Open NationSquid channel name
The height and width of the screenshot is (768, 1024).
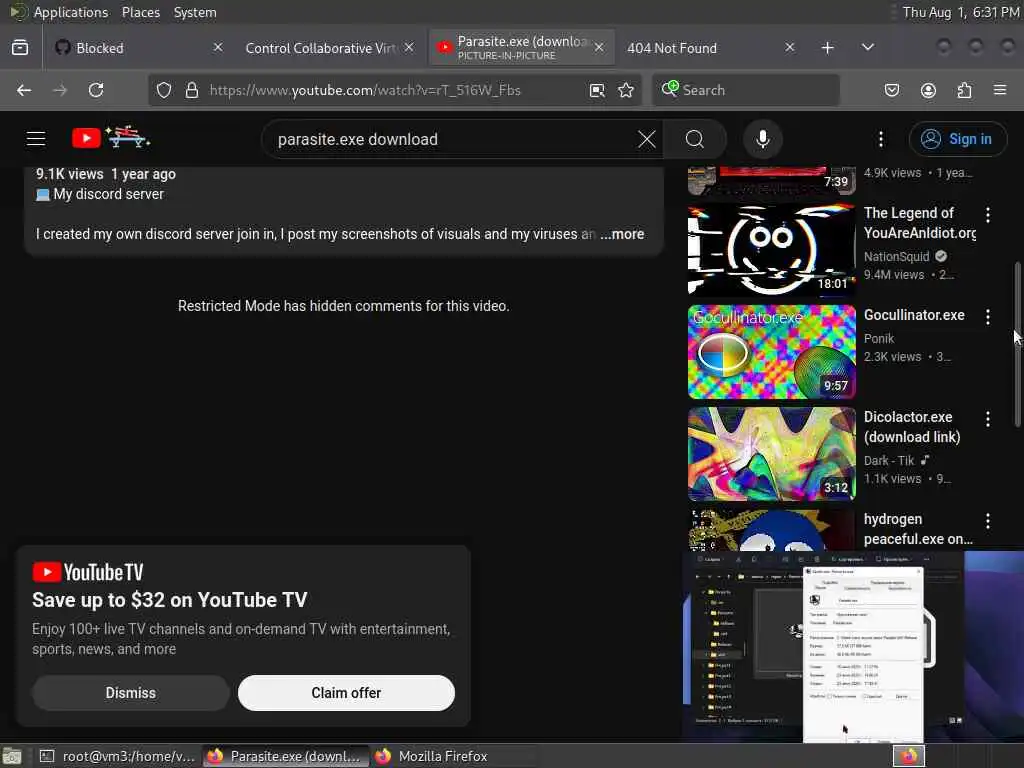point(897,257)
